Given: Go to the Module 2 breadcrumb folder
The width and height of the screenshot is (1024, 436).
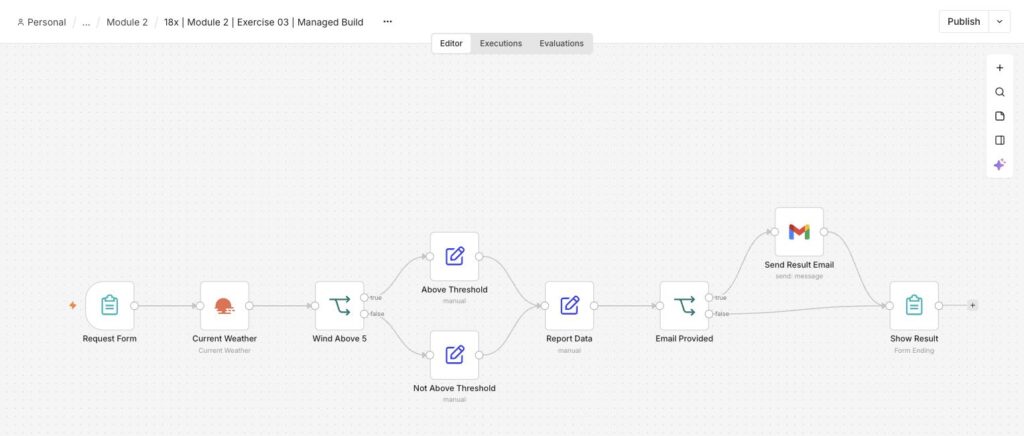Looking at the screenshot, I should pyautogui.click(x=127, y=22).
